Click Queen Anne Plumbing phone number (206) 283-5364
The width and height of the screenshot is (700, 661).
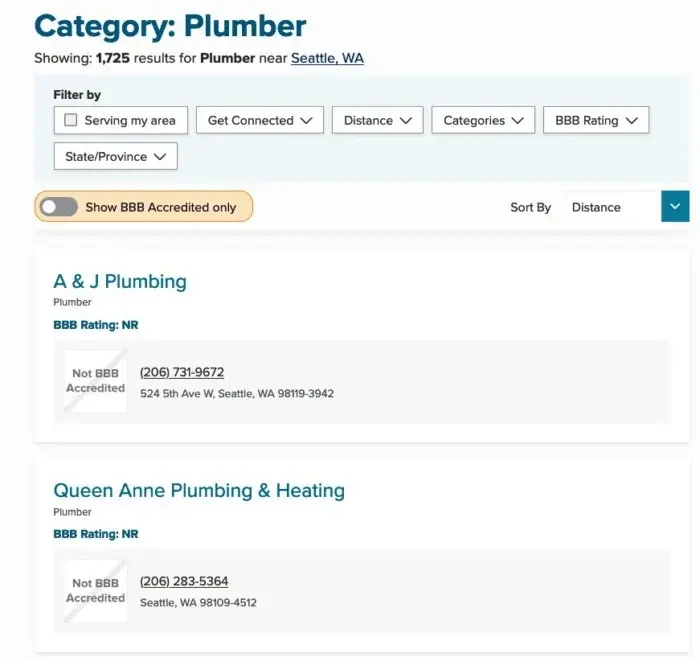coord(184,582)
